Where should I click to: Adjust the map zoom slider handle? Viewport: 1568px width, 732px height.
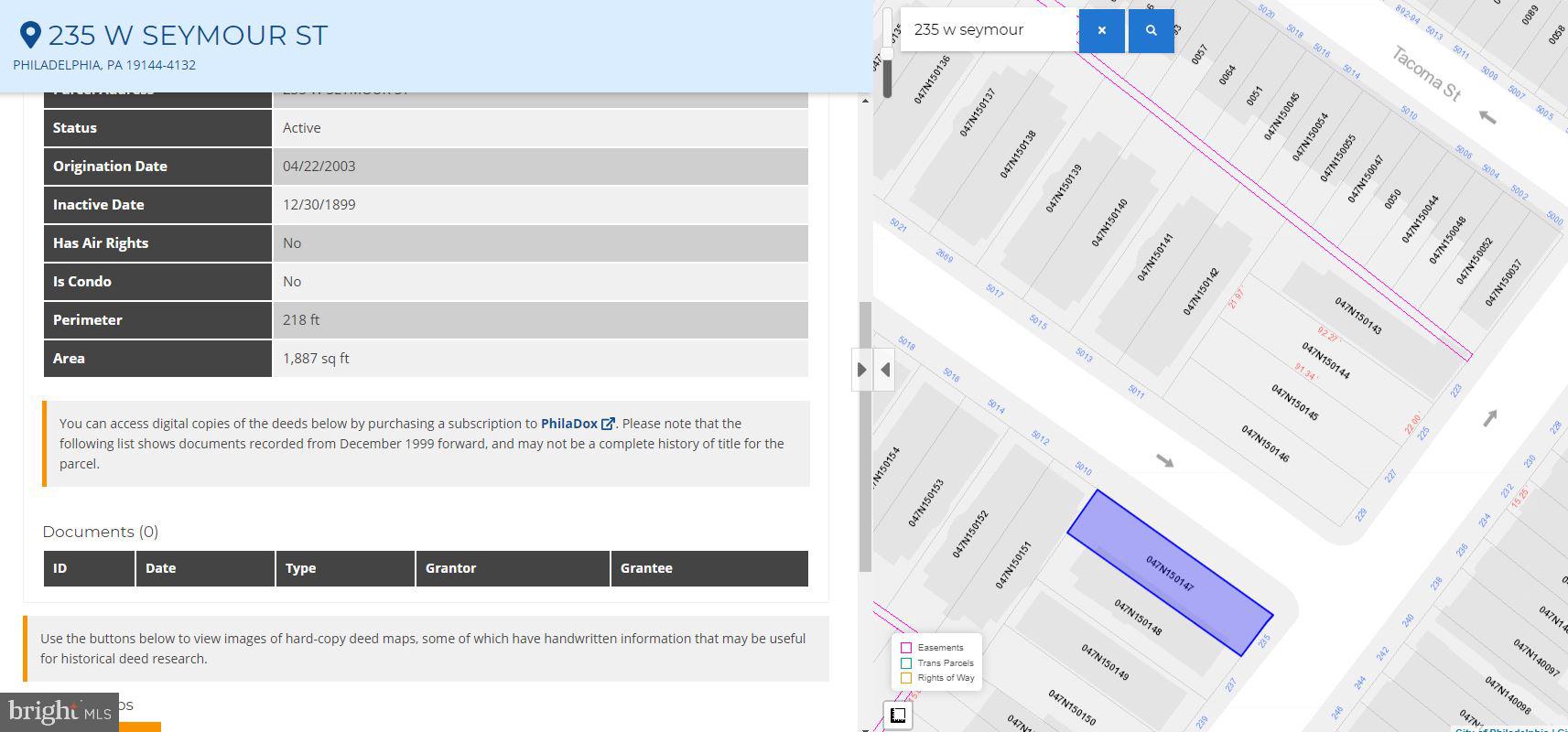tap(887, 53)
